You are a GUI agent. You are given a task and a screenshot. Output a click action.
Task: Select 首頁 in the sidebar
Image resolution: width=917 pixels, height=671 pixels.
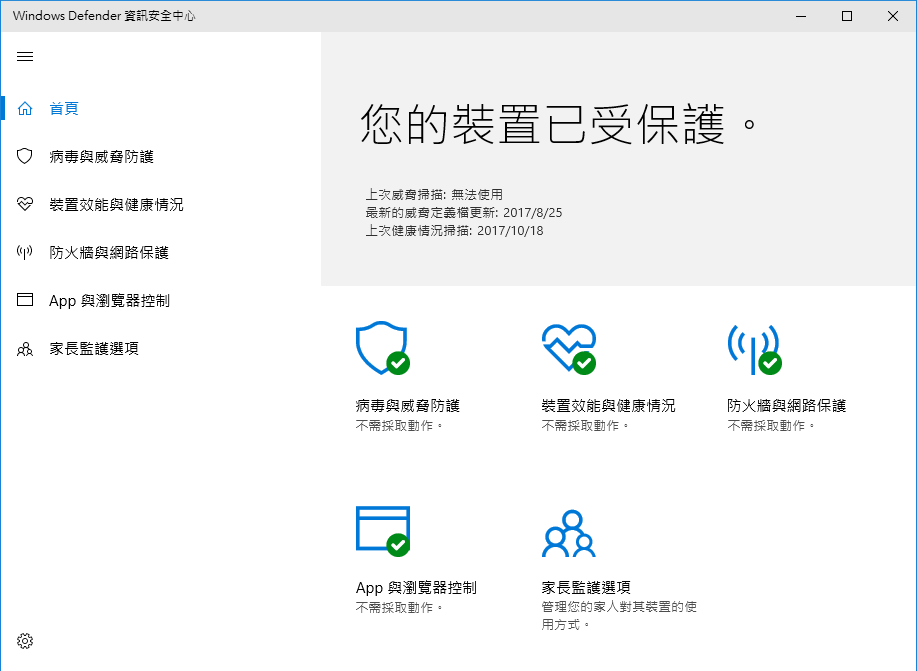pyautogui.click(x=64, y=108)
